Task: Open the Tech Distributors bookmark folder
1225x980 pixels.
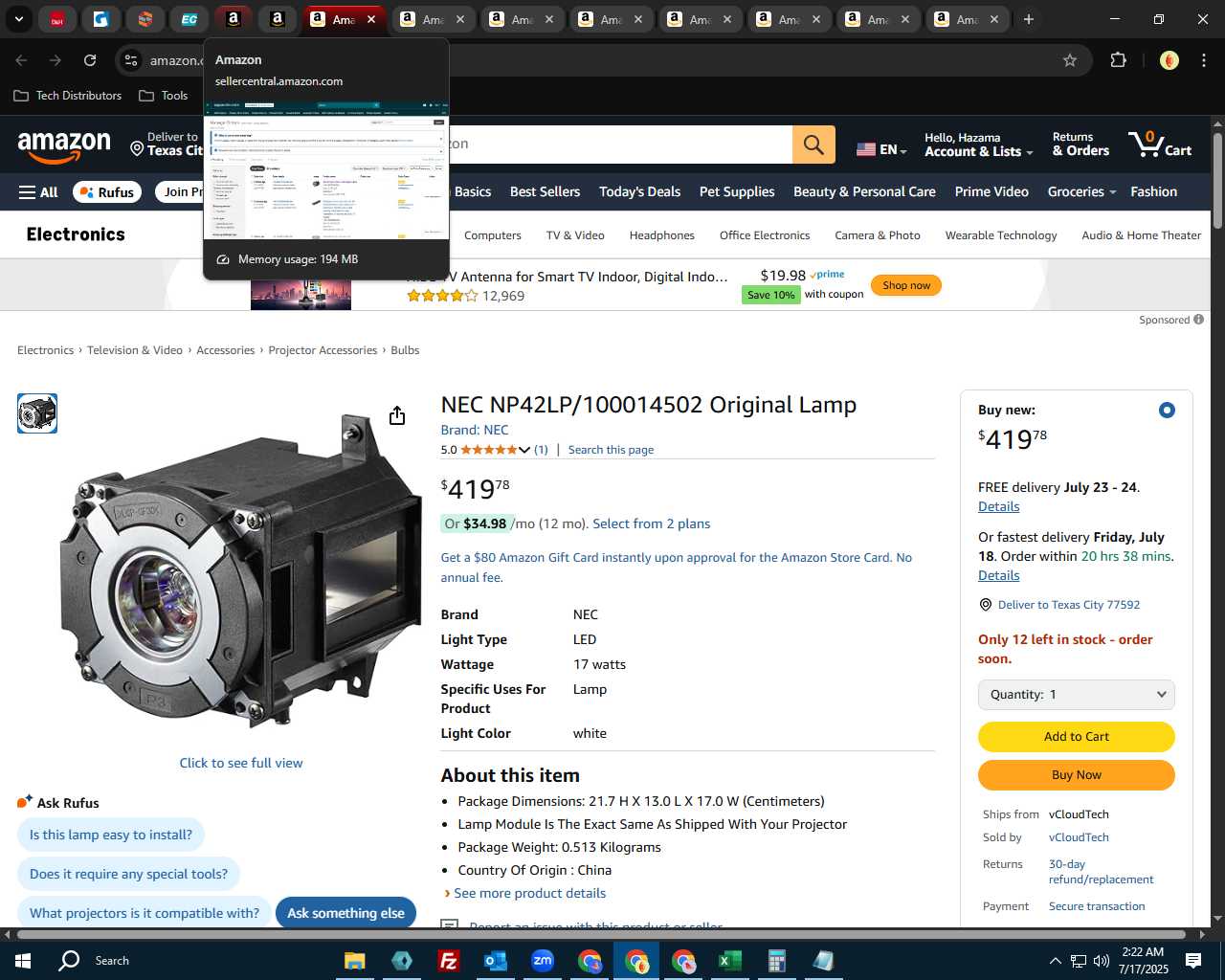Action: pos(68,96)
